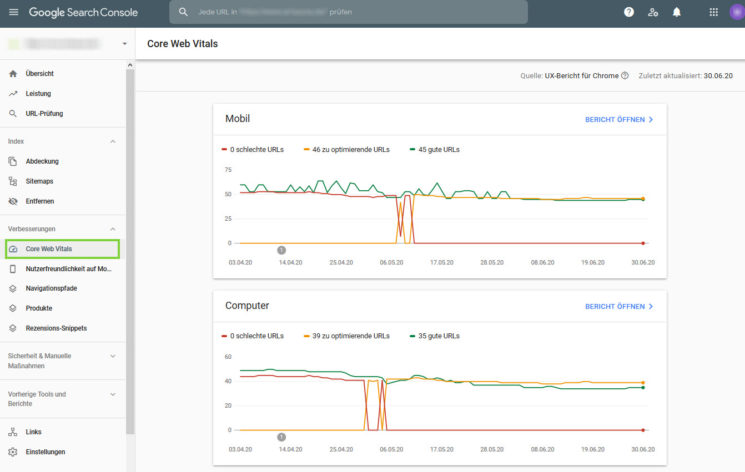Collapse the Verbesserungen section
This screenshot has width=745, height=472.
(113, 229)
